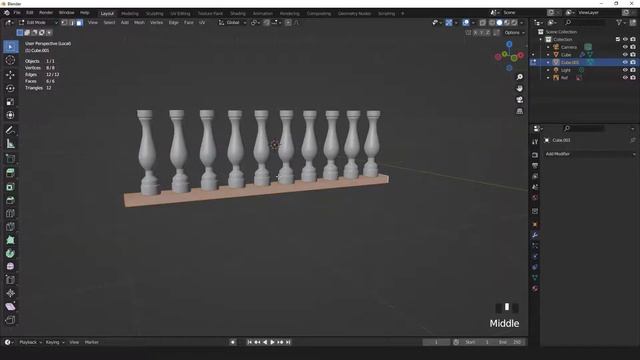
Task: Toggle camera view icon in viewport
Action: click(x=520, y=100)
